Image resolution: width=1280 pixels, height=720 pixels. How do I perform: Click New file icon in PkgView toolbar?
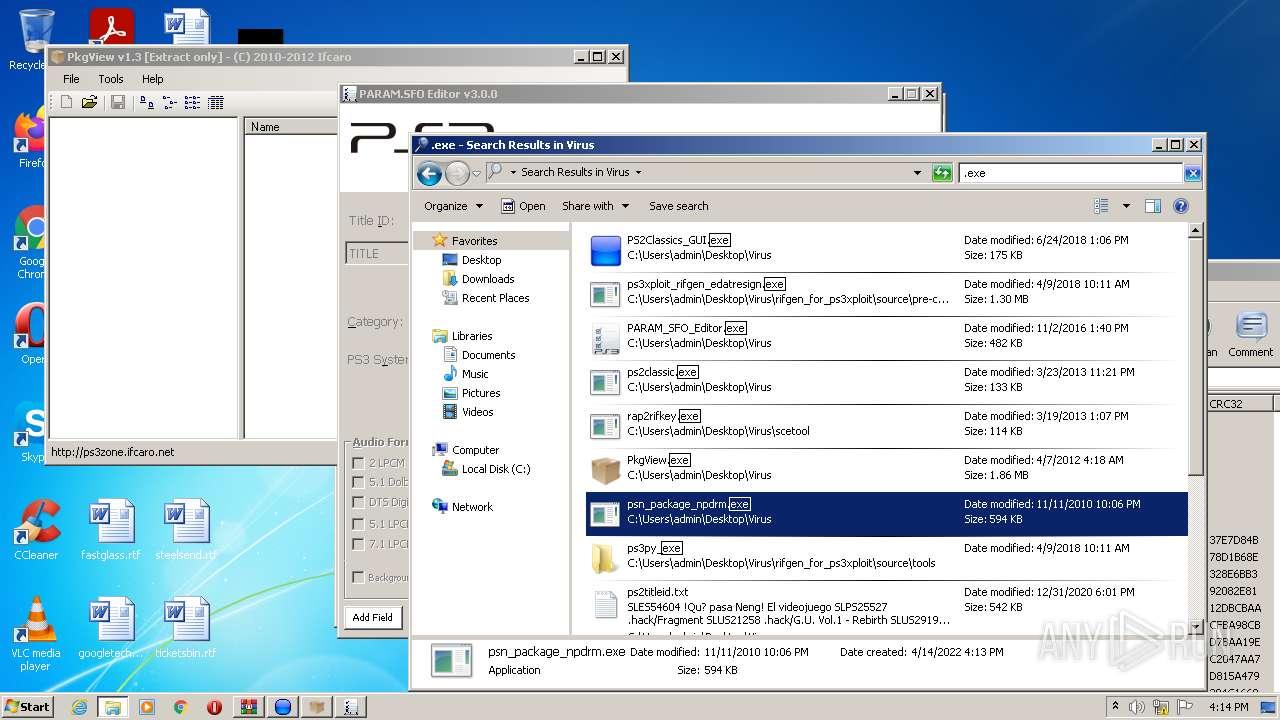(x=67, y=102)
